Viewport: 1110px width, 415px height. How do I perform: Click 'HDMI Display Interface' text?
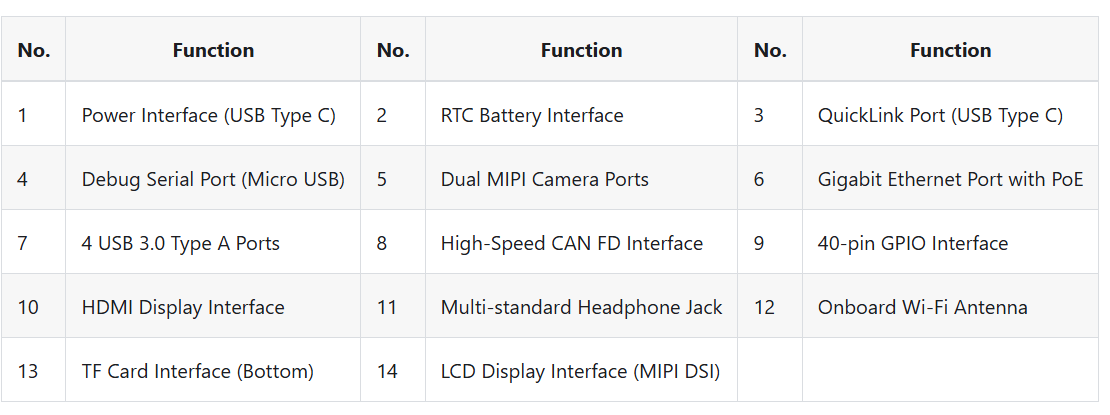coord(183,307)
